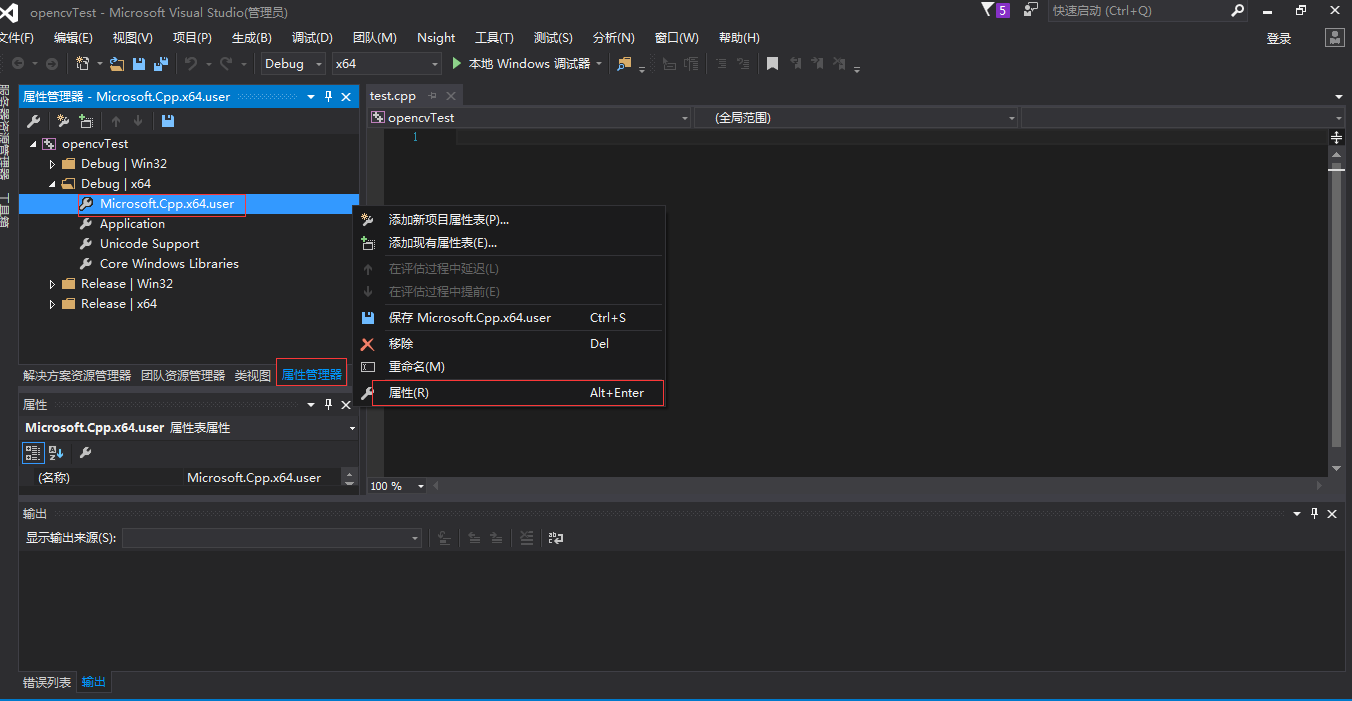Click the Add Existing Property Sheet icon
This screenshot has height=701, width=1352.
tap(86, 120)
